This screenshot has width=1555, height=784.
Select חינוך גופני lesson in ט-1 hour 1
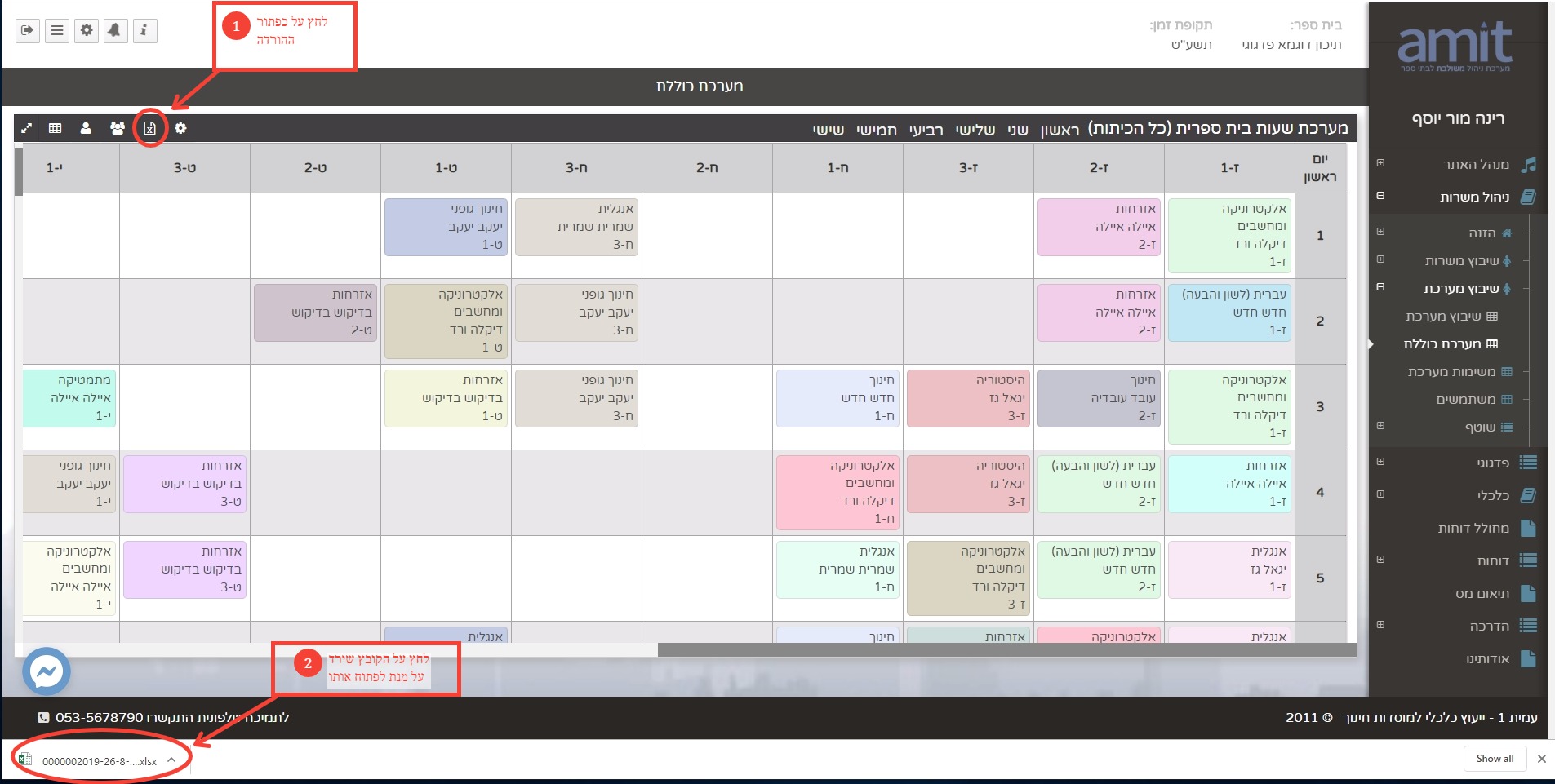click(x=446, y=227)
